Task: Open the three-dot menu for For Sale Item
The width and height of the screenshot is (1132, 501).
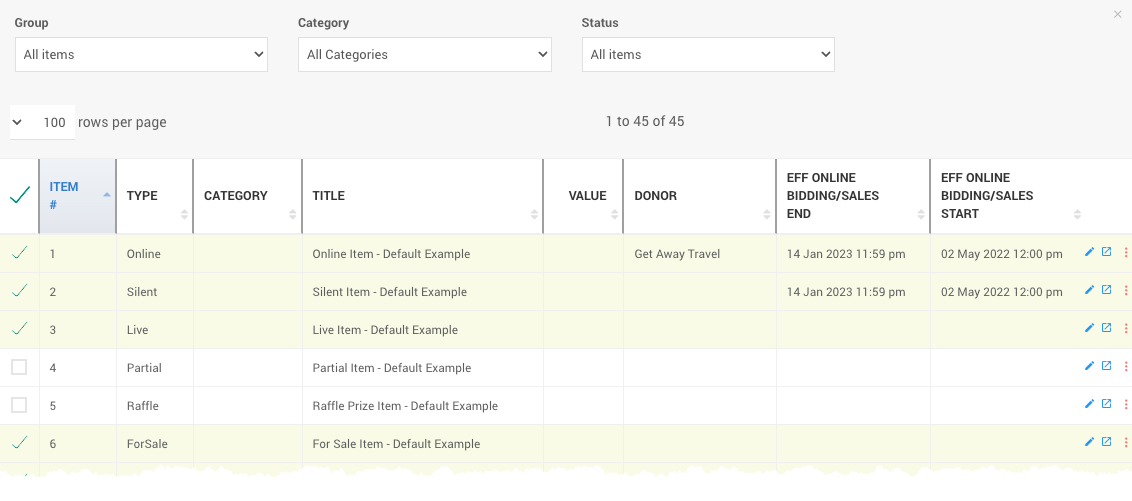Action: pyautogui.click(x=1126, y=442)
